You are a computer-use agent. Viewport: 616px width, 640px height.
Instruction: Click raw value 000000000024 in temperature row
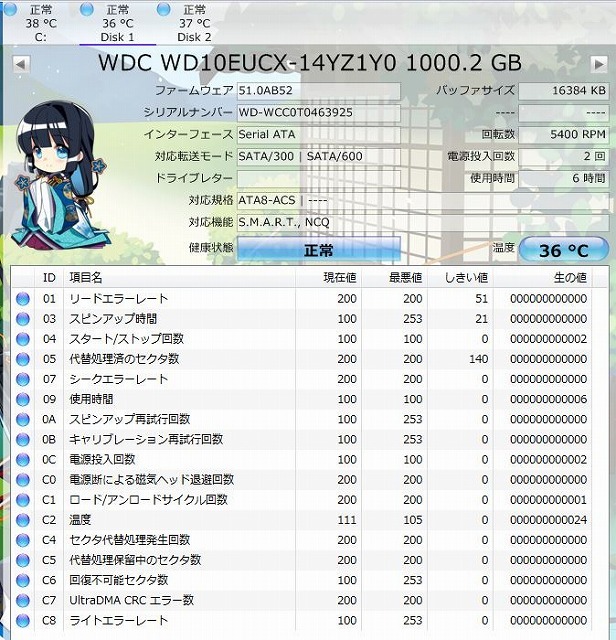[x=548, y=520]
